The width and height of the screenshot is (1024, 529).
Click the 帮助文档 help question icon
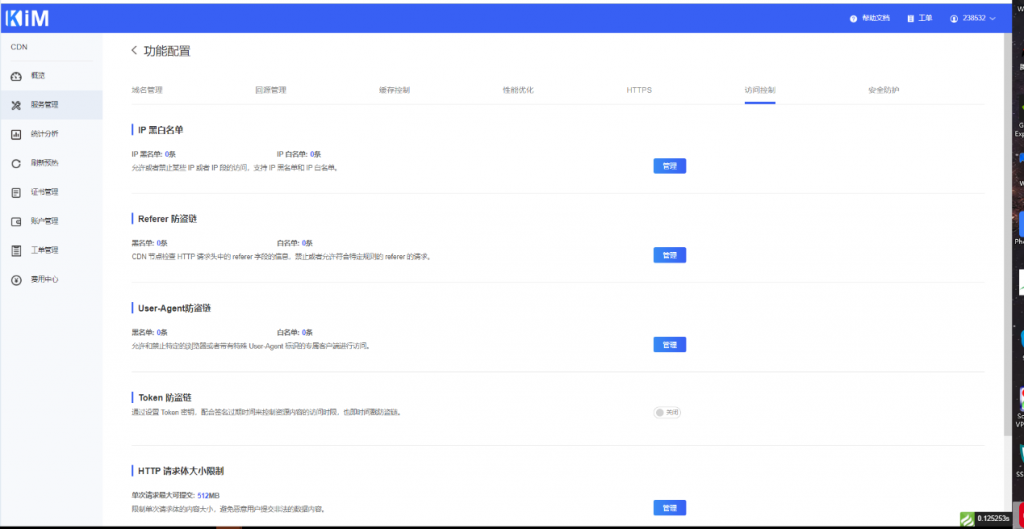coord(853,19)
